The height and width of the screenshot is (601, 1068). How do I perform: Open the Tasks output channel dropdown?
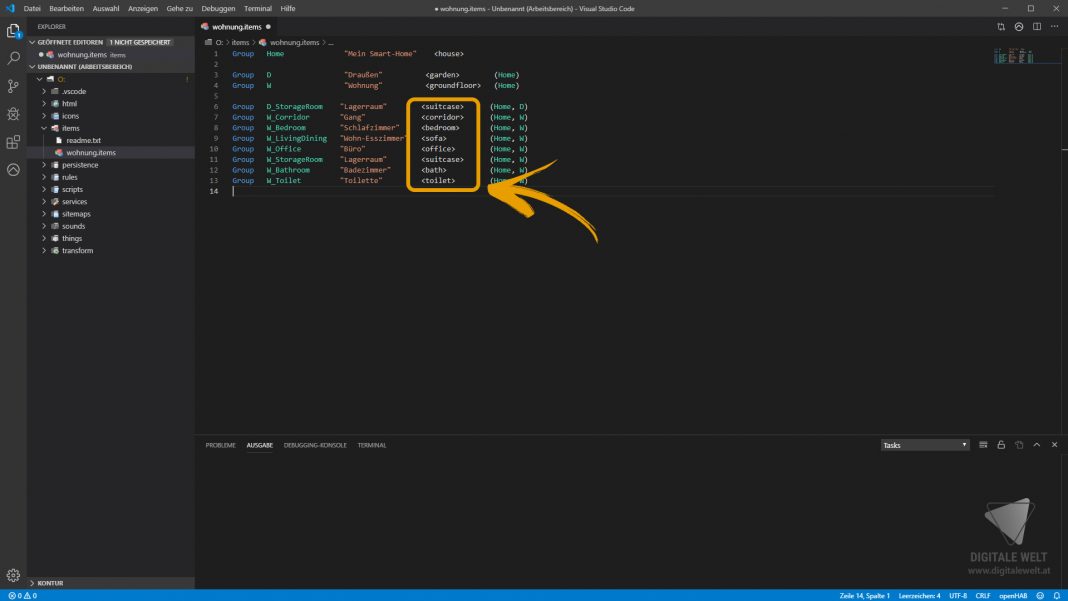[925, 445]
